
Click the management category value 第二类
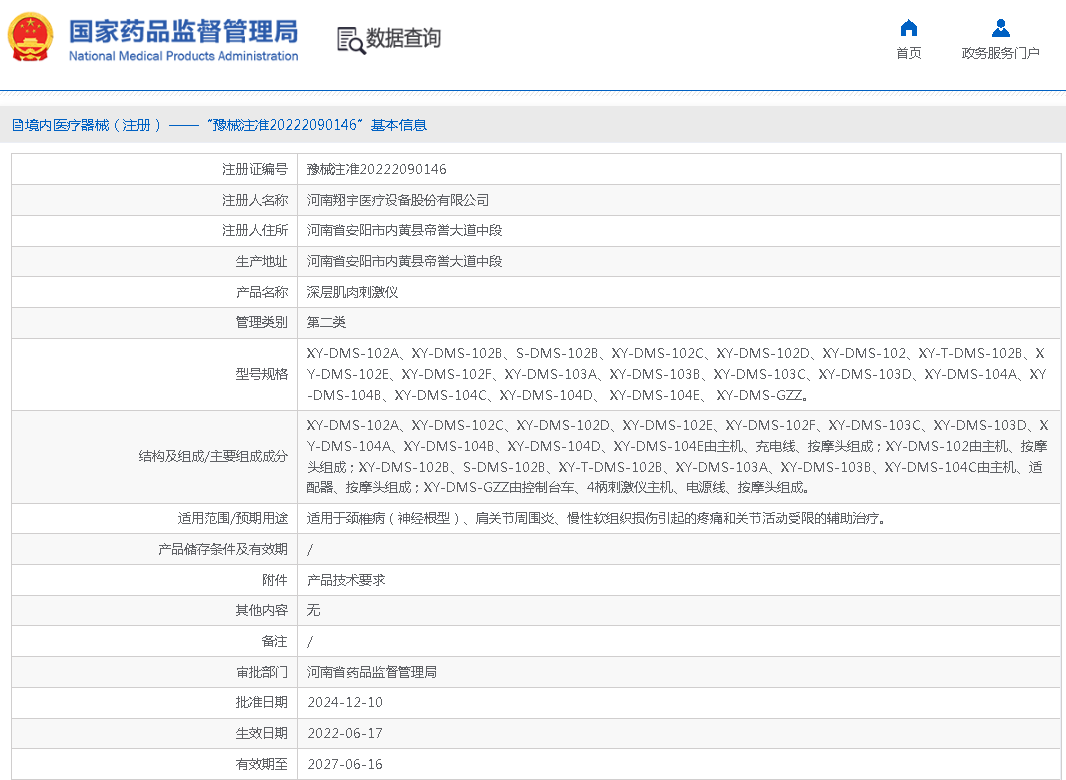pos(326,322)
